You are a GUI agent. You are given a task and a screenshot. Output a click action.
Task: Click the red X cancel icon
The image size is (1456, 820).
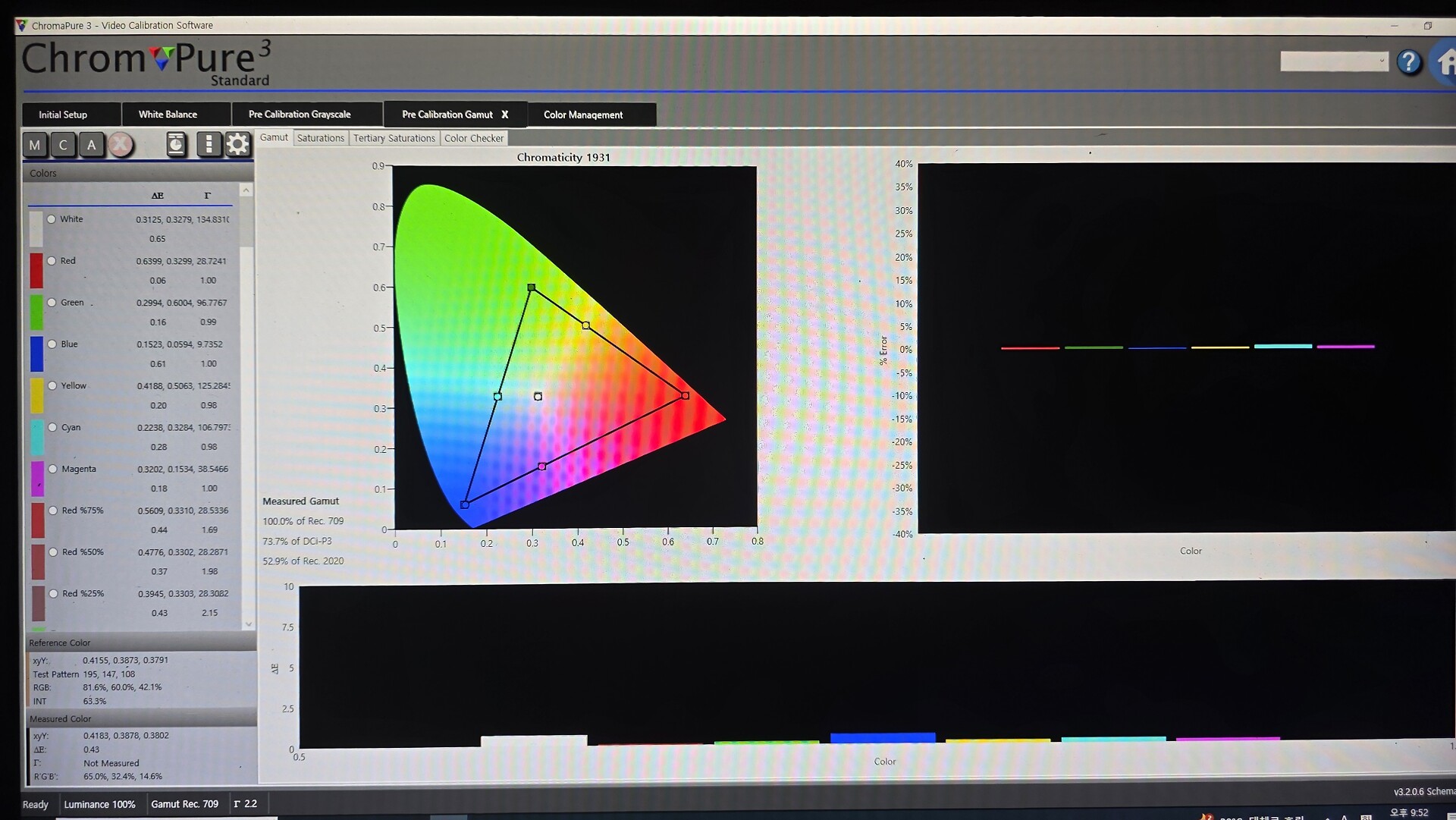[121, 145]
